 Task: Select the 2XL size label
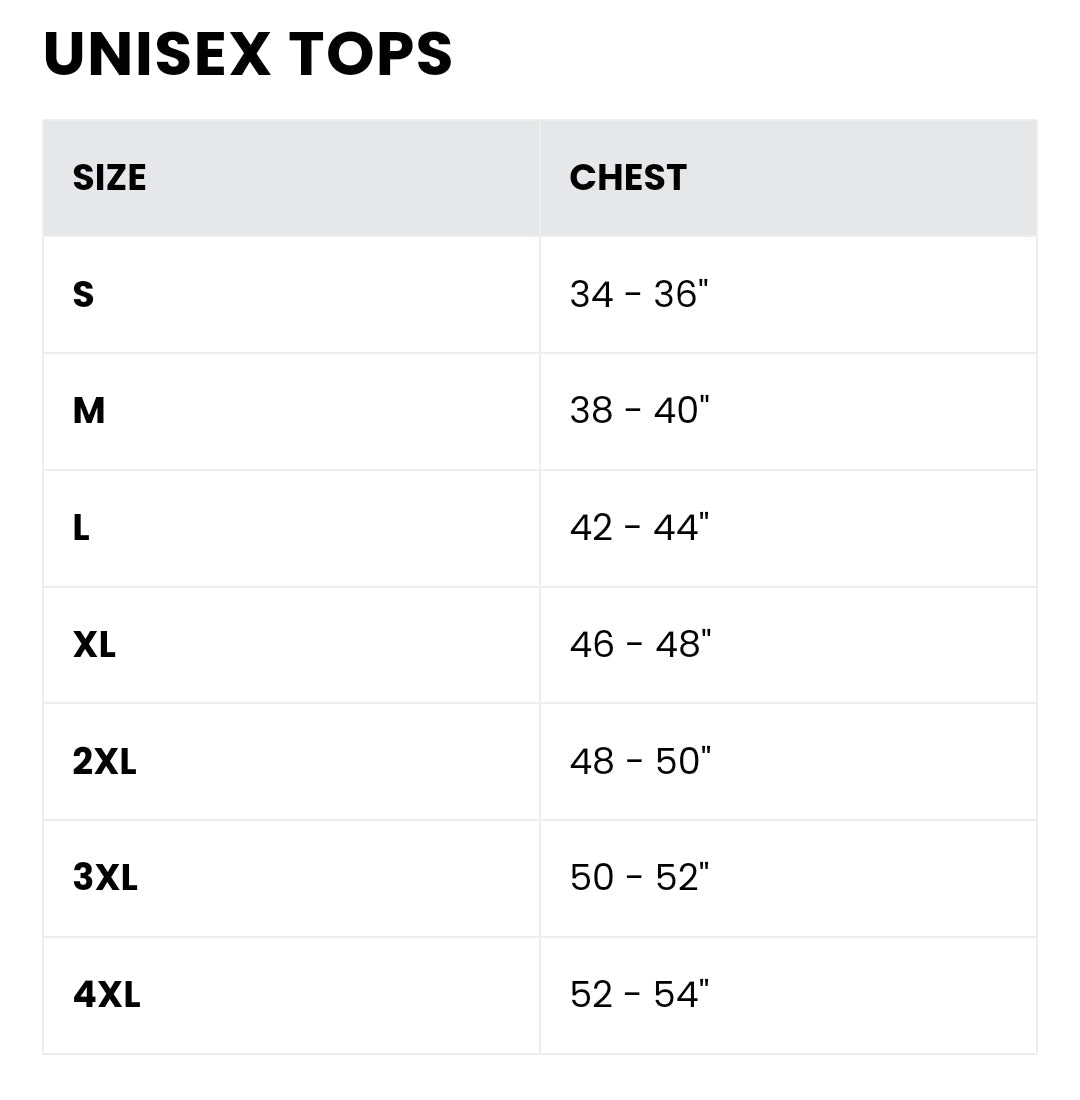click(104, 762)
